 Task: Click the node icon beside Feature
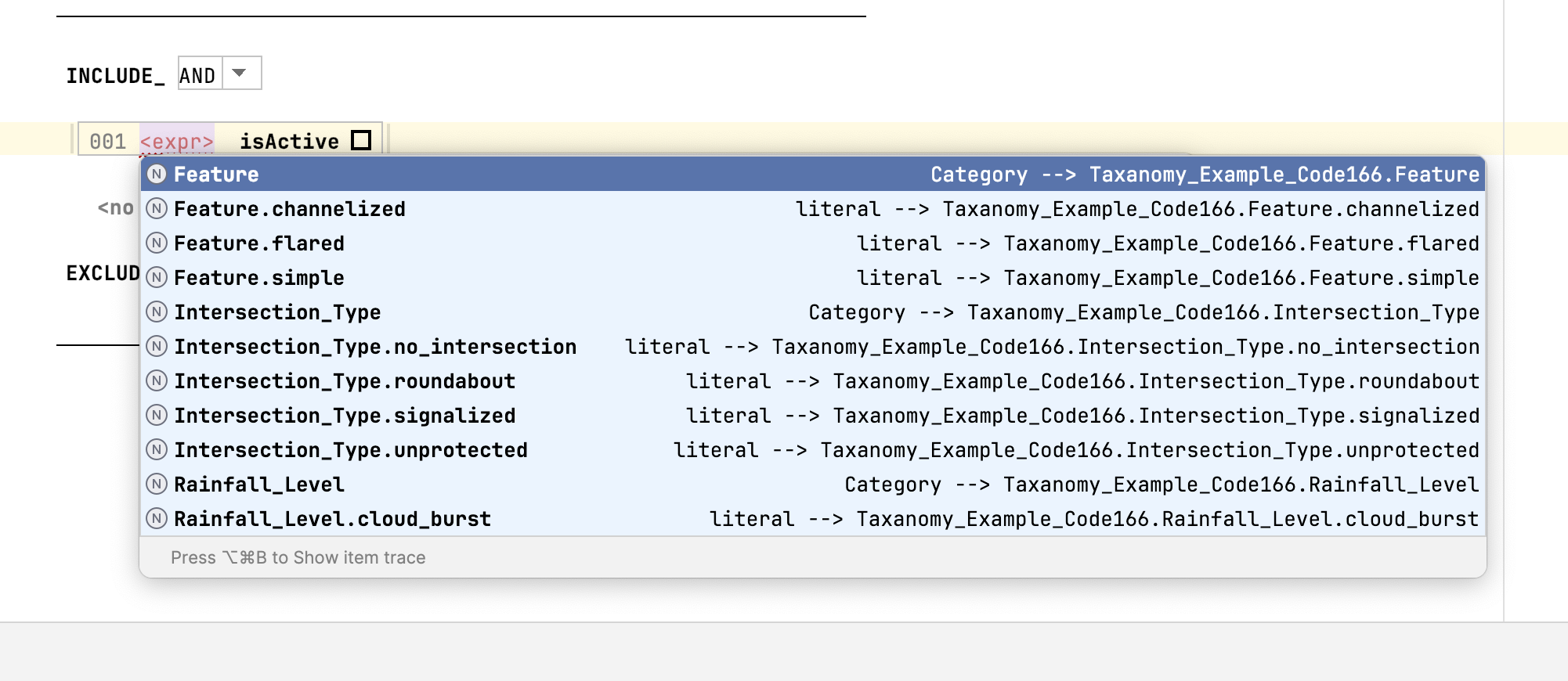click(x=157, y=175)
